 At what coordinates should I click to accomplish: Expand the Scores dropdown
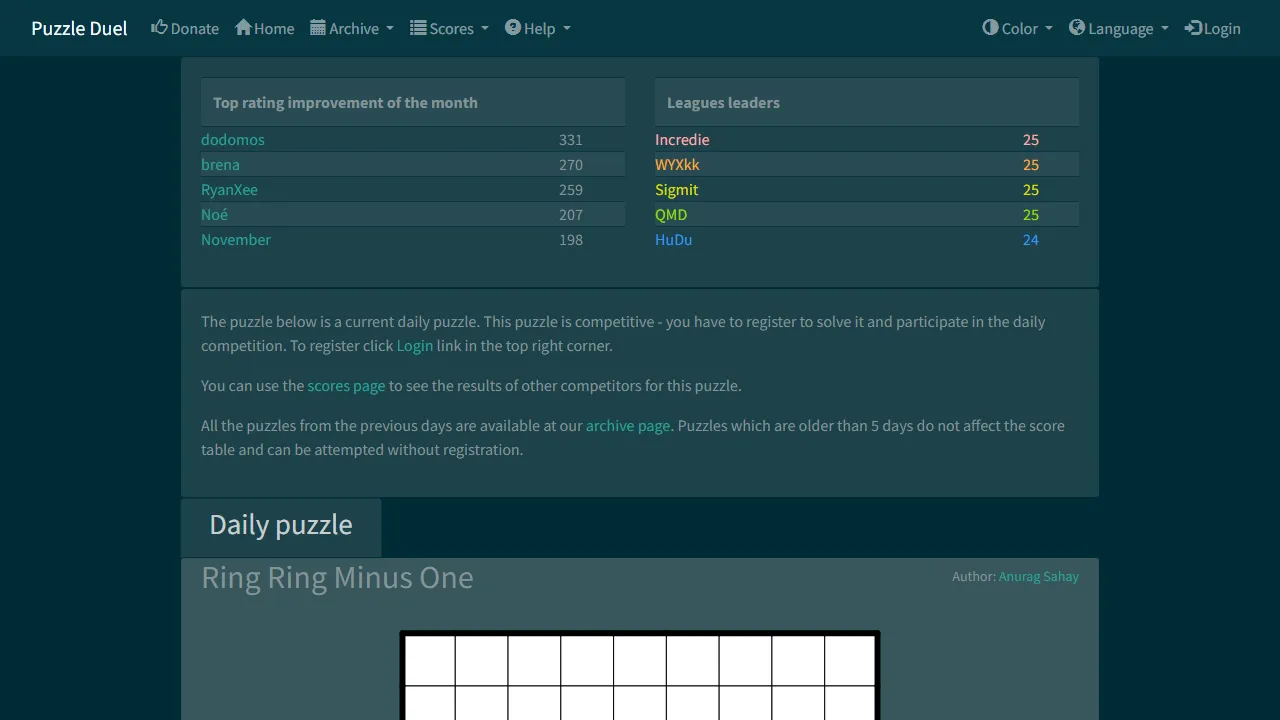[449, 28]
